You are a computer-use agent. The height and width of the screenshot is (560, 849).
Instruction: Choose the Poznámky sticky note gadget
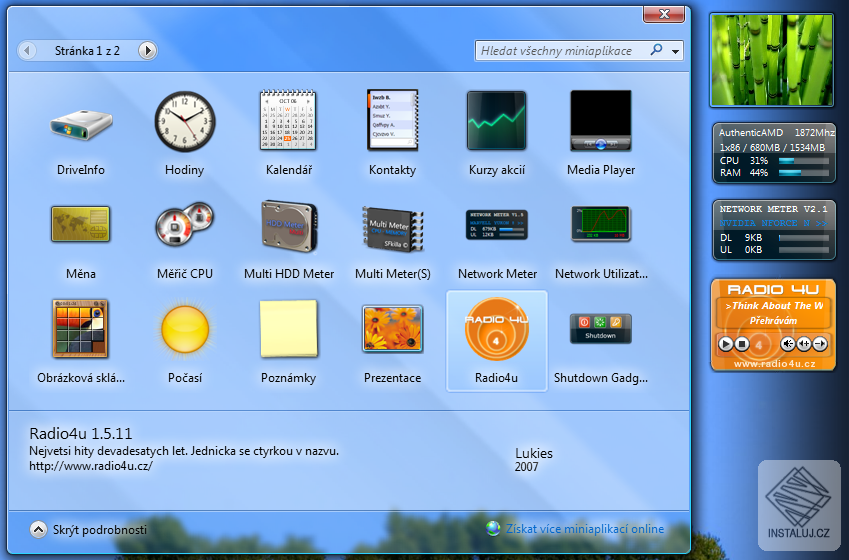coord(288,329)
